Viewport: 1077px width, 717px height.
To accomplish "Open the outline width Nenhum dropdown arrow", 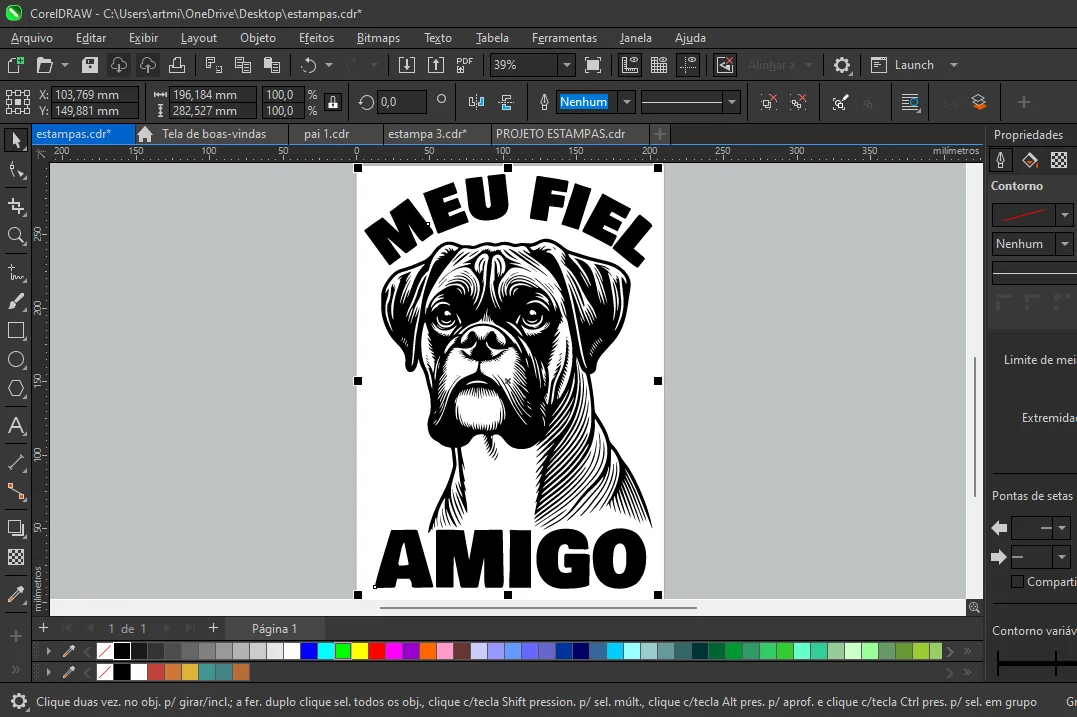I will point(626,102).
